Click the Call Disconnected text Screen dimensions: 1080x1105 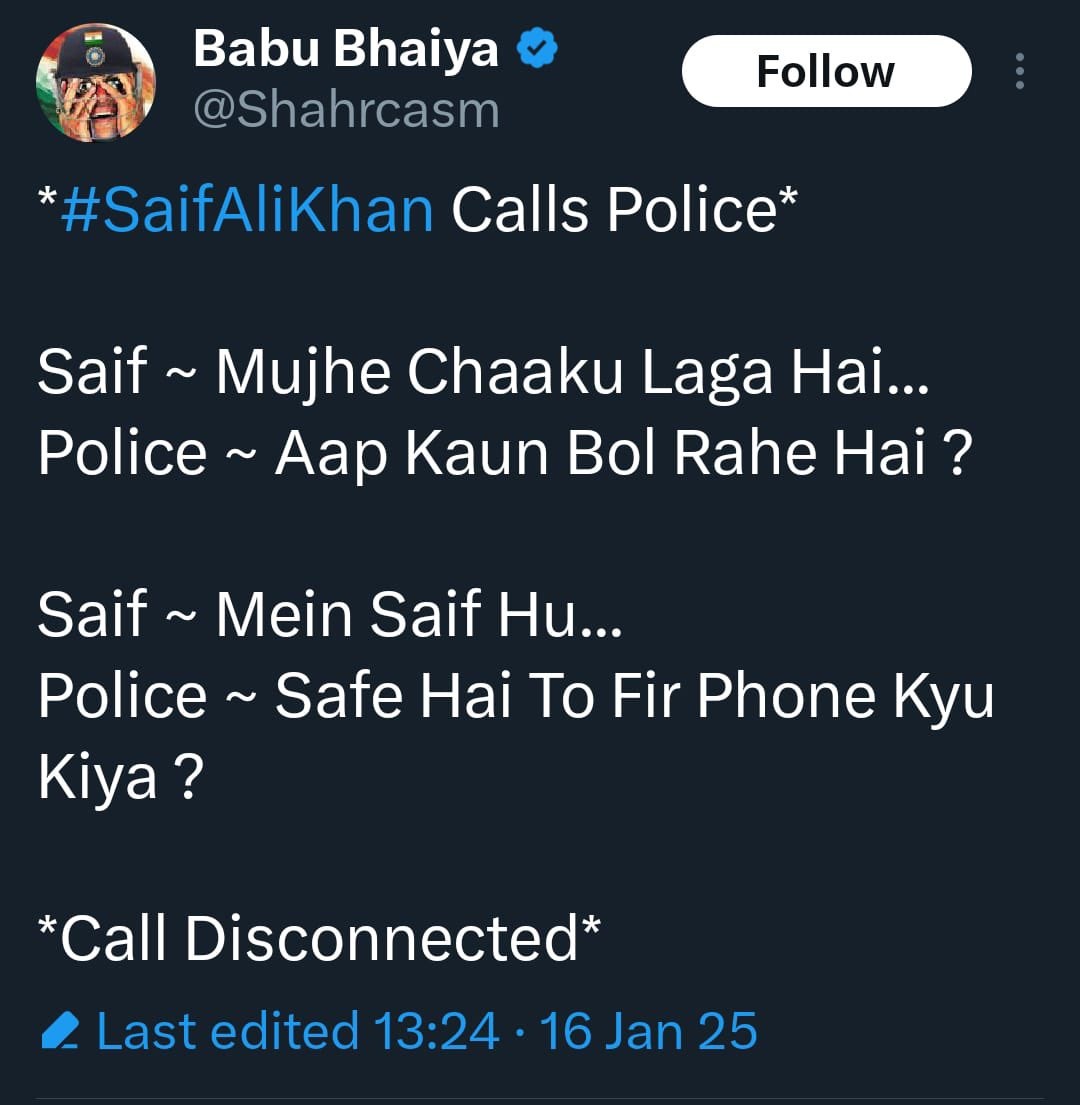pyautogui.click(x=319, y=938)
